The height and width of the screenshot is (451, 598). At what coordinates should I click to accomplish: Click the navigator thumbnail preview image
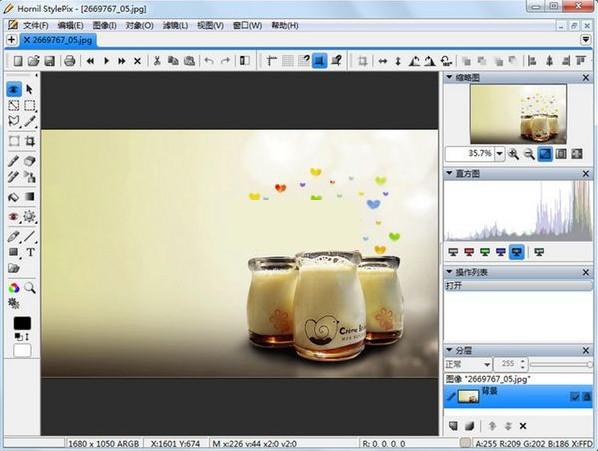pos(518,114)
